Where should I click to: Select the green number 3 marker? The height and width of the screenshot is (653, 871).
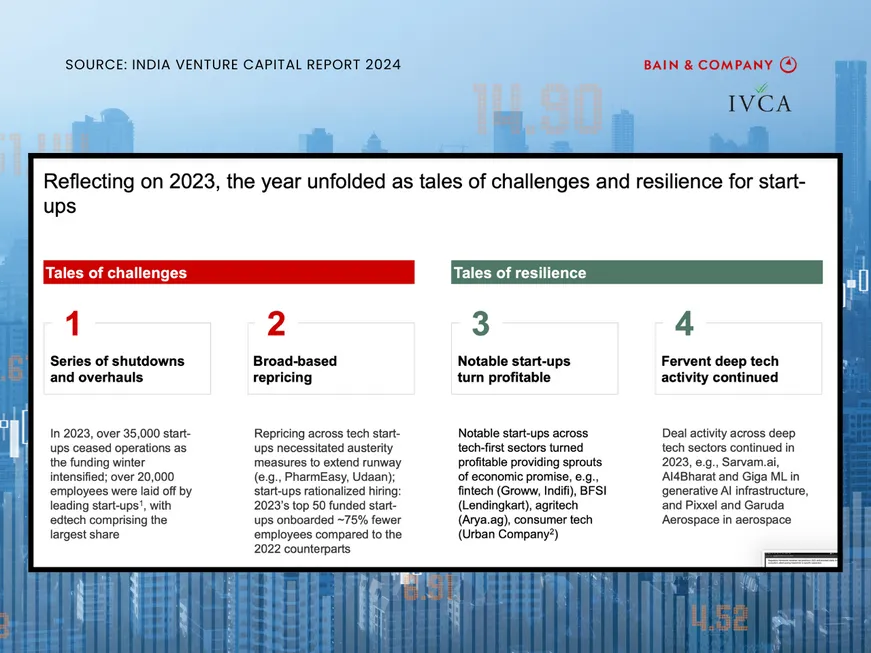tap(480, 324)
